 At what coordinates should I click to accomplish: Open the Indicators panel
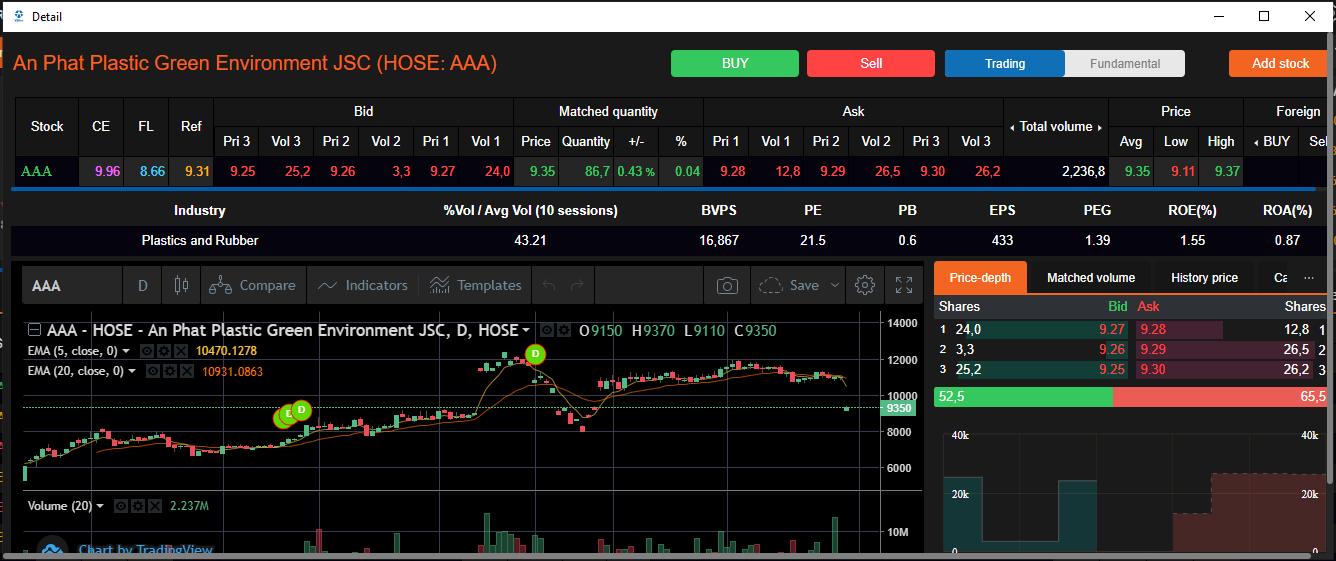[363, 285]
